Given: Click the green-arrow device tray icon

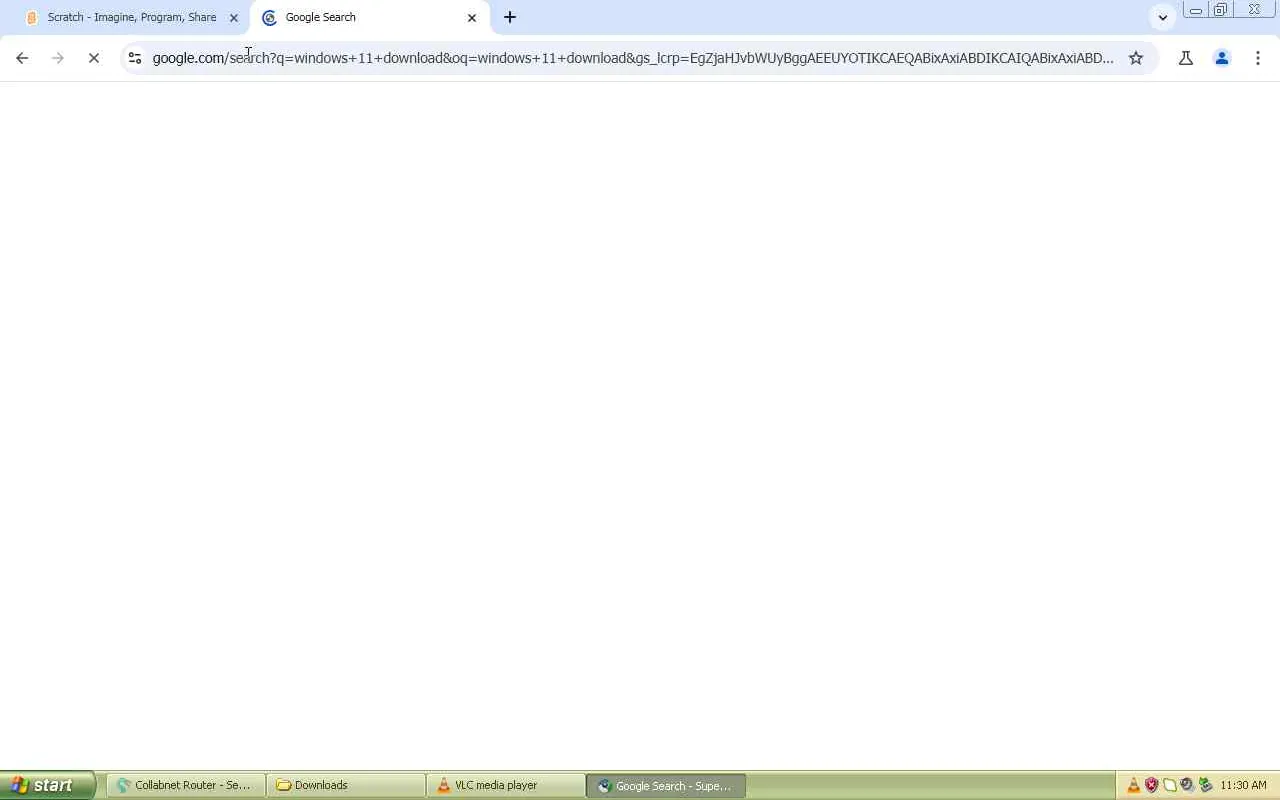Looking at the screenshot, I should tap(1205, 785).
